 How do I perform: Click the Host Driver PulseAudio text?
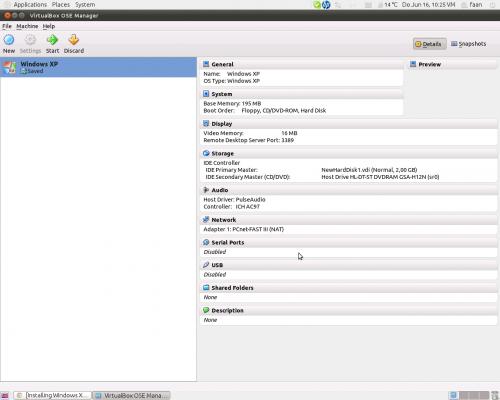[234, 199]
